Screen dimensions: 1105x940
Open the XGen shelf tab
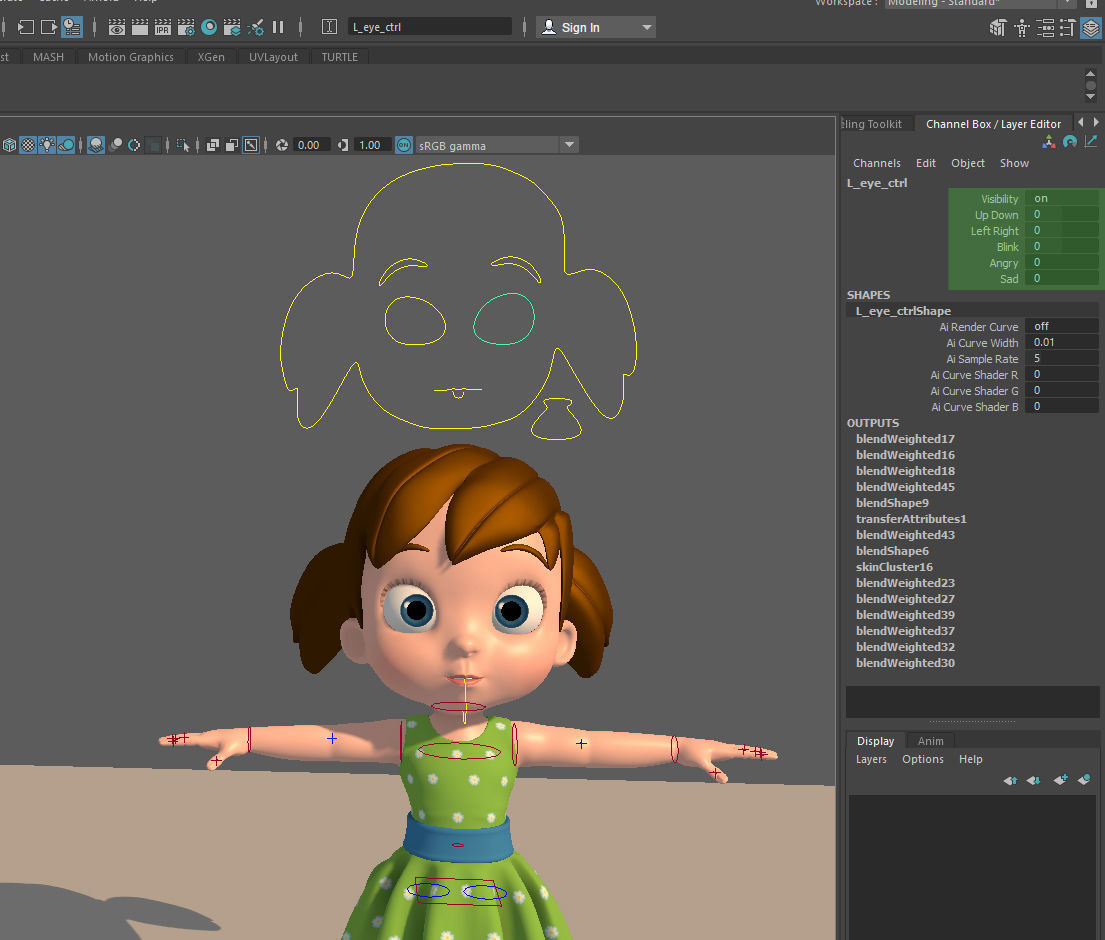click(211, 57)
